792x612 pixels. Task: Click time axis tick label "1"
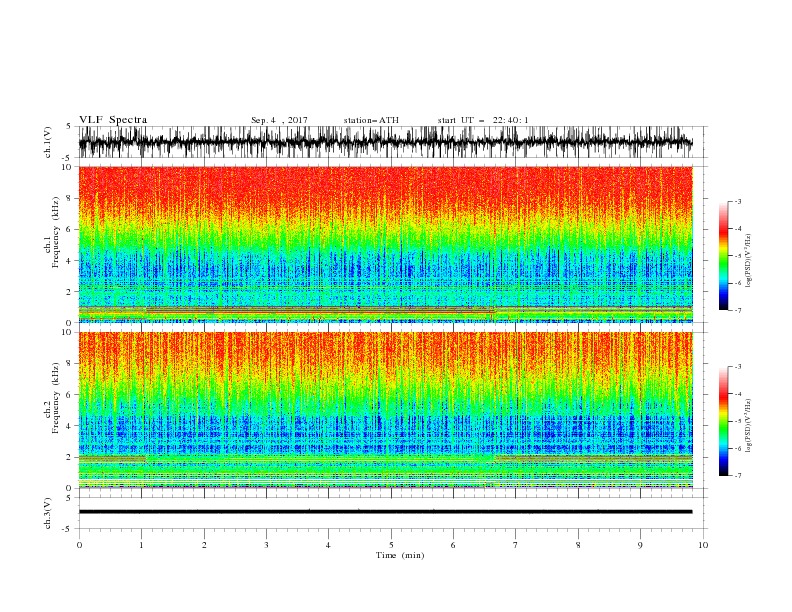(141, 545)
